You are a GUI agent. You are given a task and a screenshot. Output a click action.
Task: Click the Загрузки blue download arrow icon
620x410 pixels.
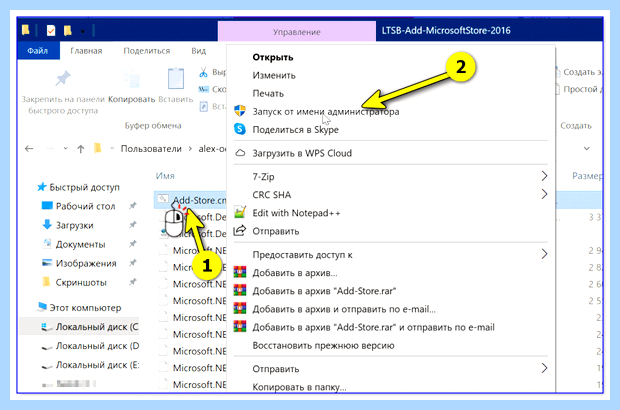tap(47, 225)
